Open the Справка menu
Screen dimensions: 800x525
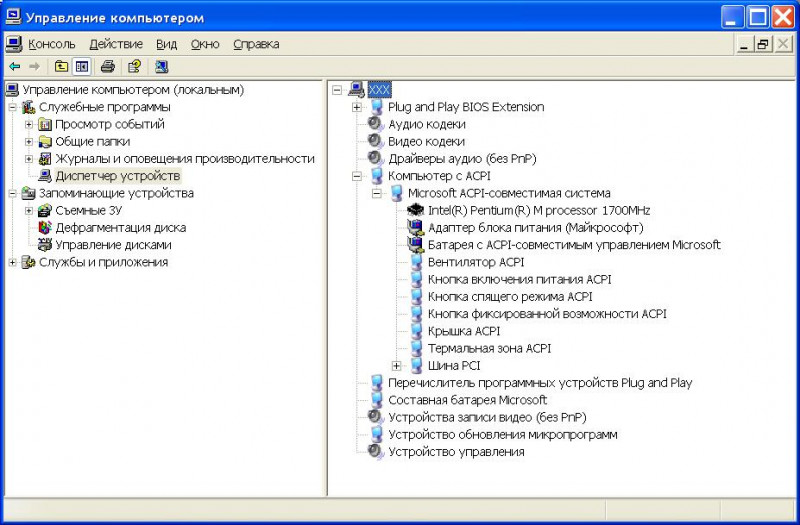tap(256, 44)
